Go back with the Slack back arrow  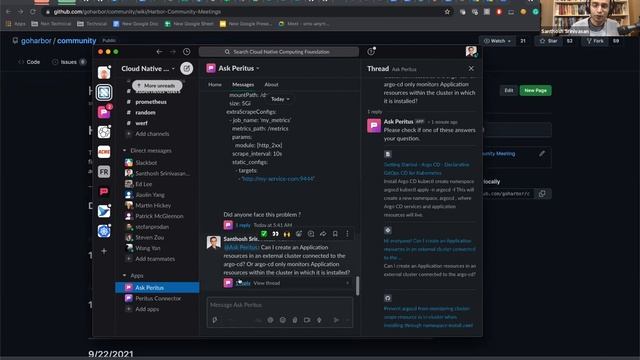click(x=159, y=52)
